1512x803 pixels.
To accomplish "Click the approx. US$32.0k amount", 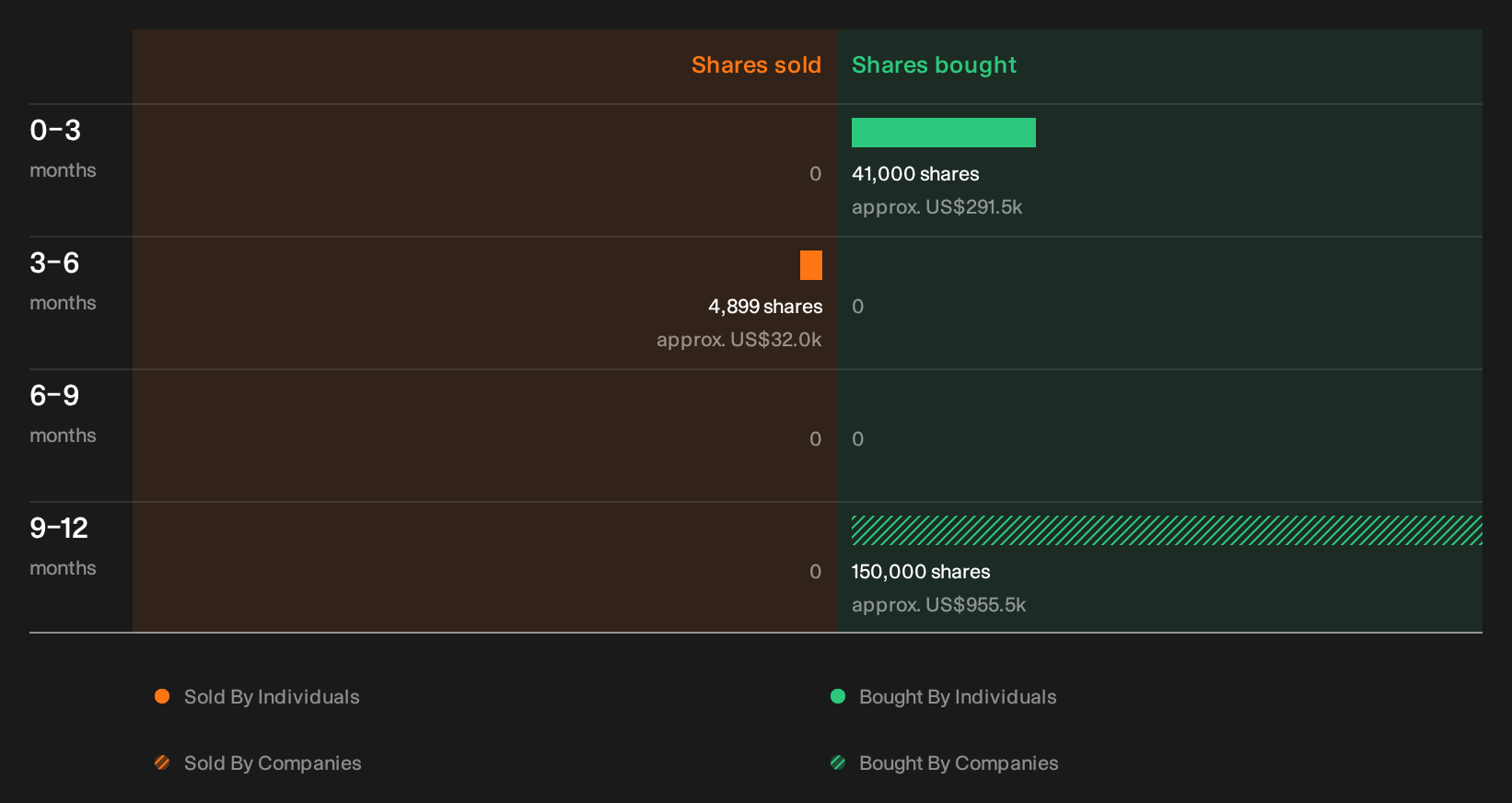I will coord(739,340).
